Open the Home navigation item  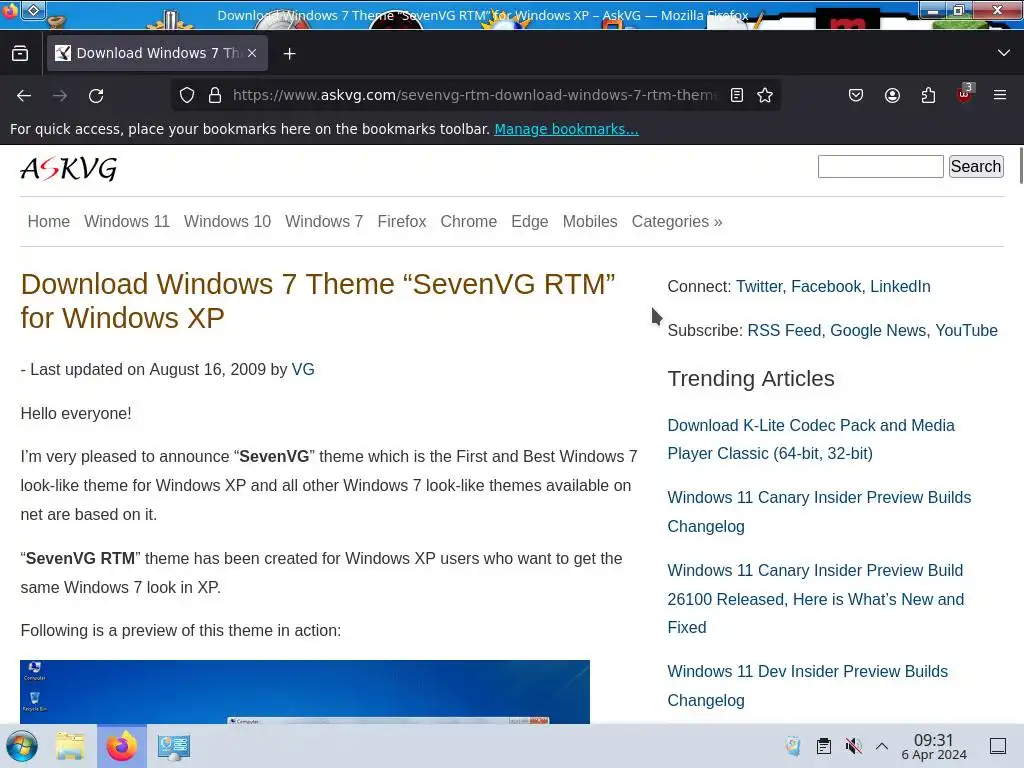[48, 221]
